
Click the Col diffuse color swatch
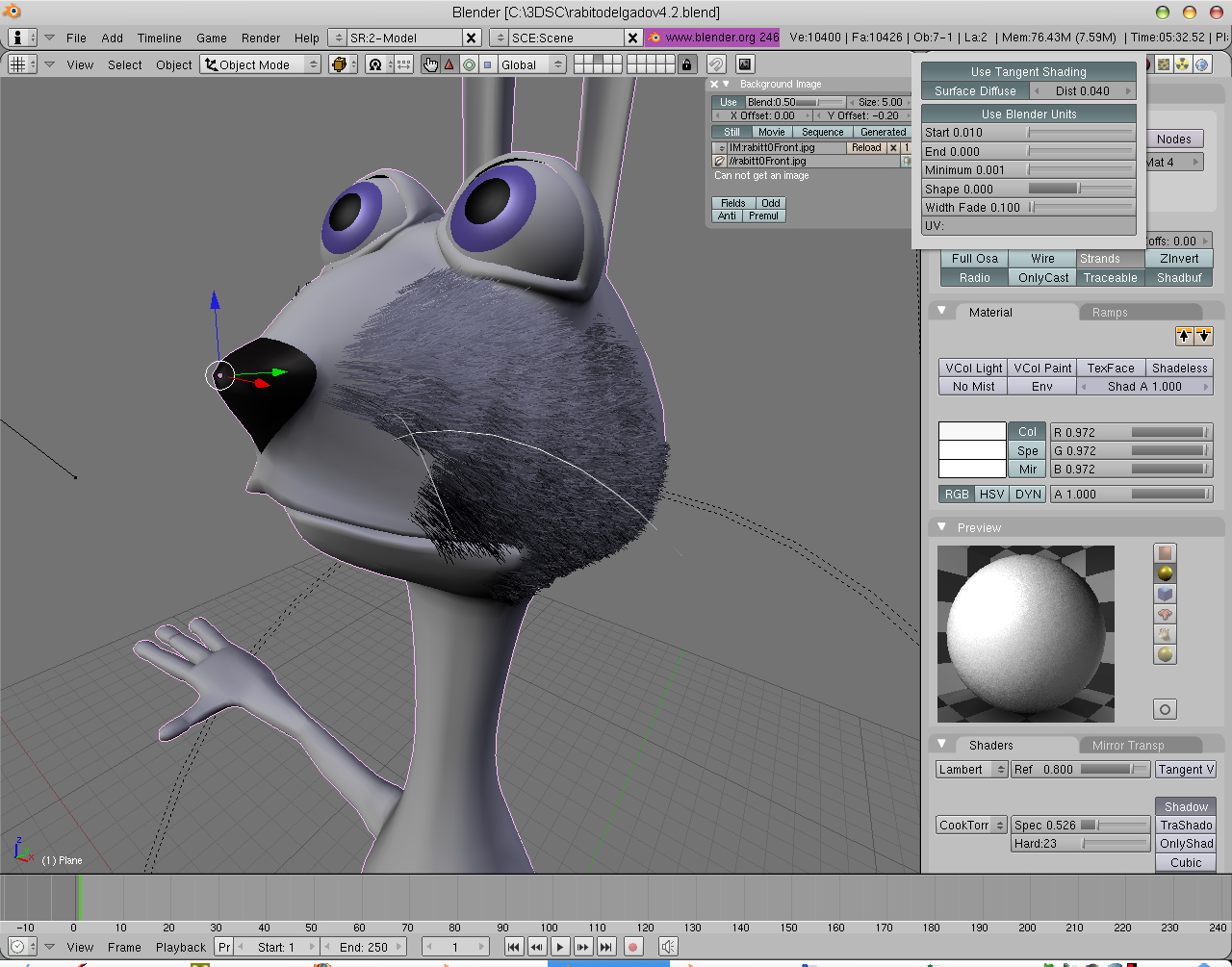pyautogui.click(x=972, y=432)
